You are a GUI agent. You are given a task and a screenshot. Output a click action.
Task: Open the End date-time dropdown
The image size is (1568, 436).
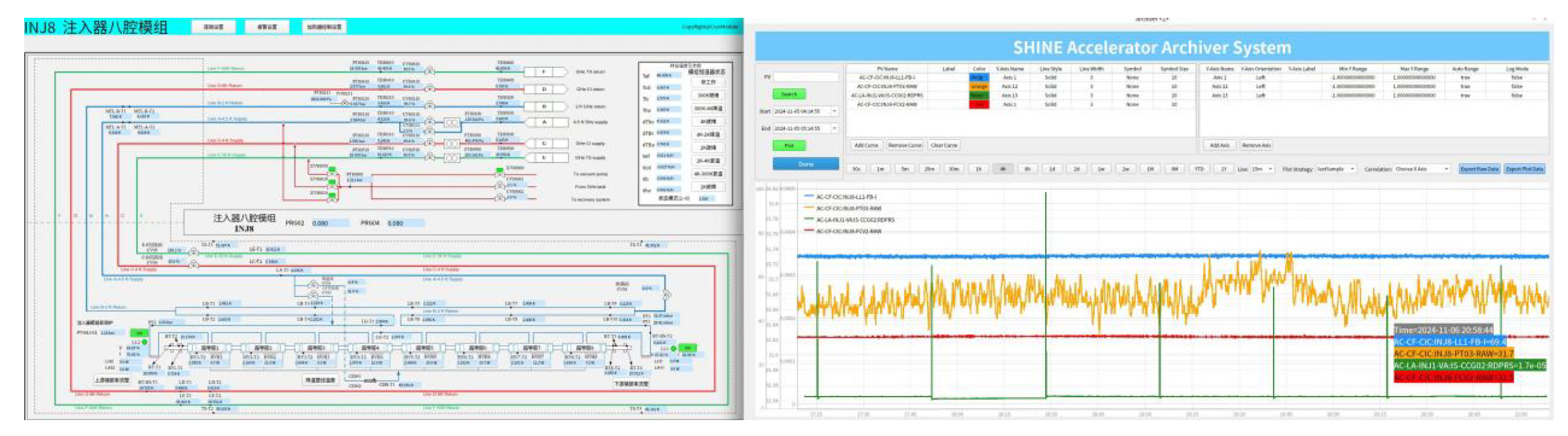click(x=834, y=128)
